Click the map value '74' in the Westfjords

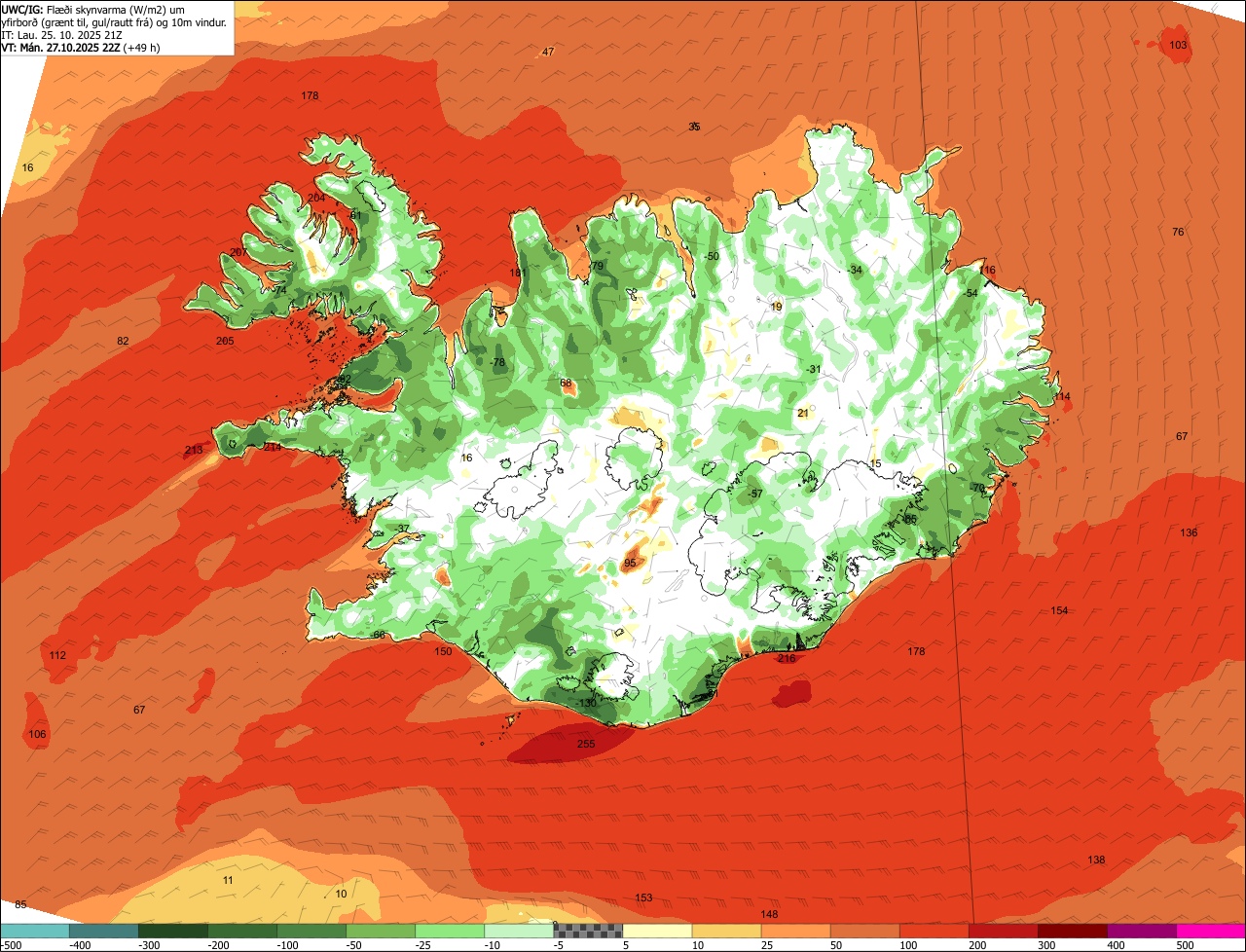point(280,290)
